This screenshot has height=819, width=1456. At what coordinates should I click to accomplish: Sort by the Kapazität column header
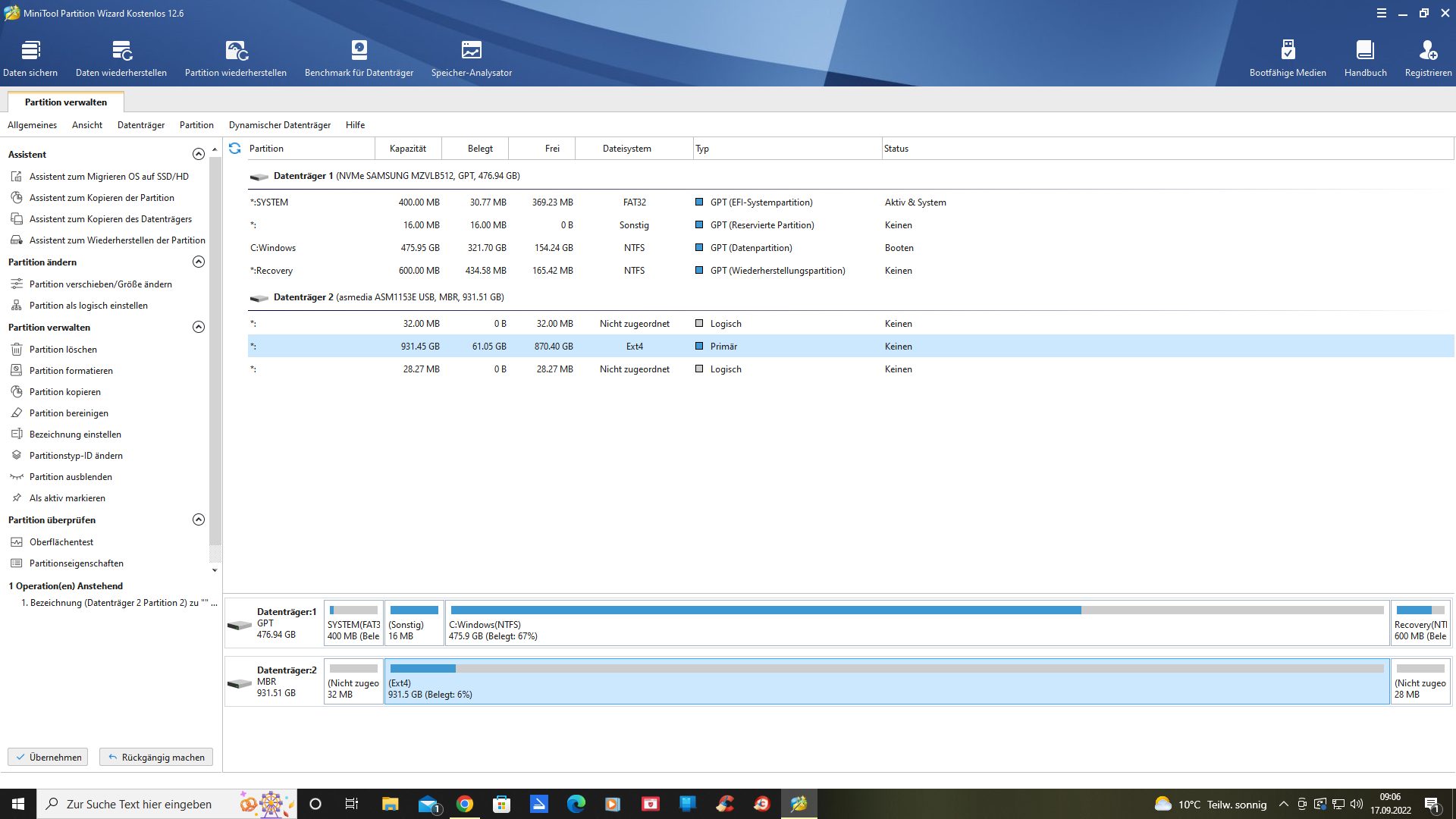click(x=408, y=149)
